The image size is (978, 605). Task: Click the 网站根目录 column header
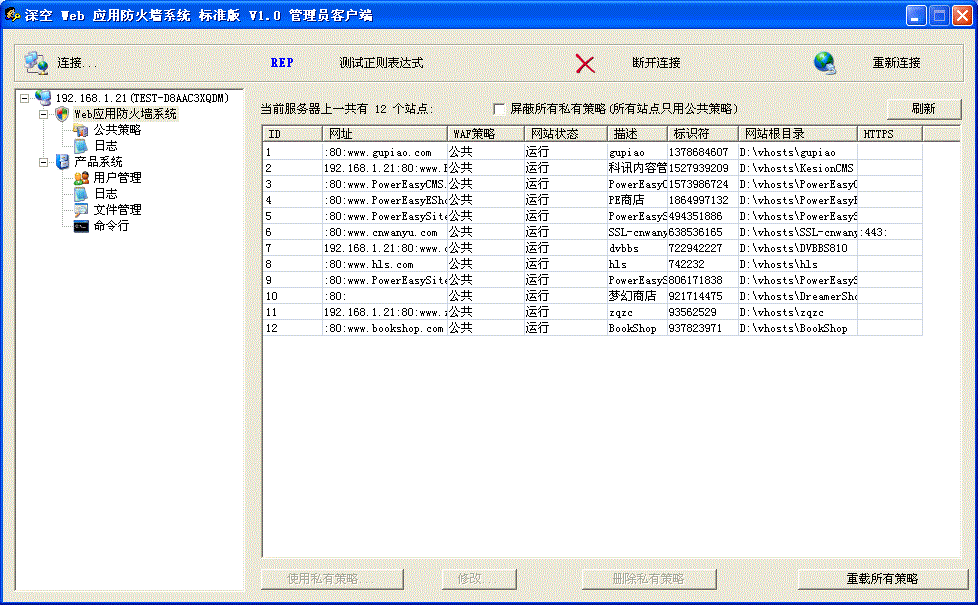pos(798,134)
